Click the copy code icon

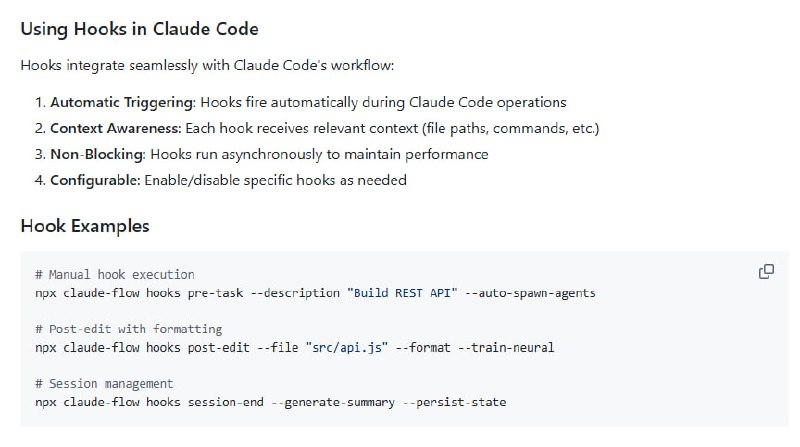tap(766, 271)
